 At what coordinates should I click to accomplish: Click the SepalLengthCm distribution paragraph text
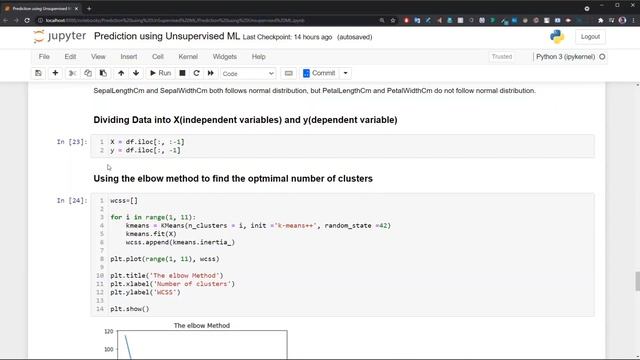tap(314, 91)
